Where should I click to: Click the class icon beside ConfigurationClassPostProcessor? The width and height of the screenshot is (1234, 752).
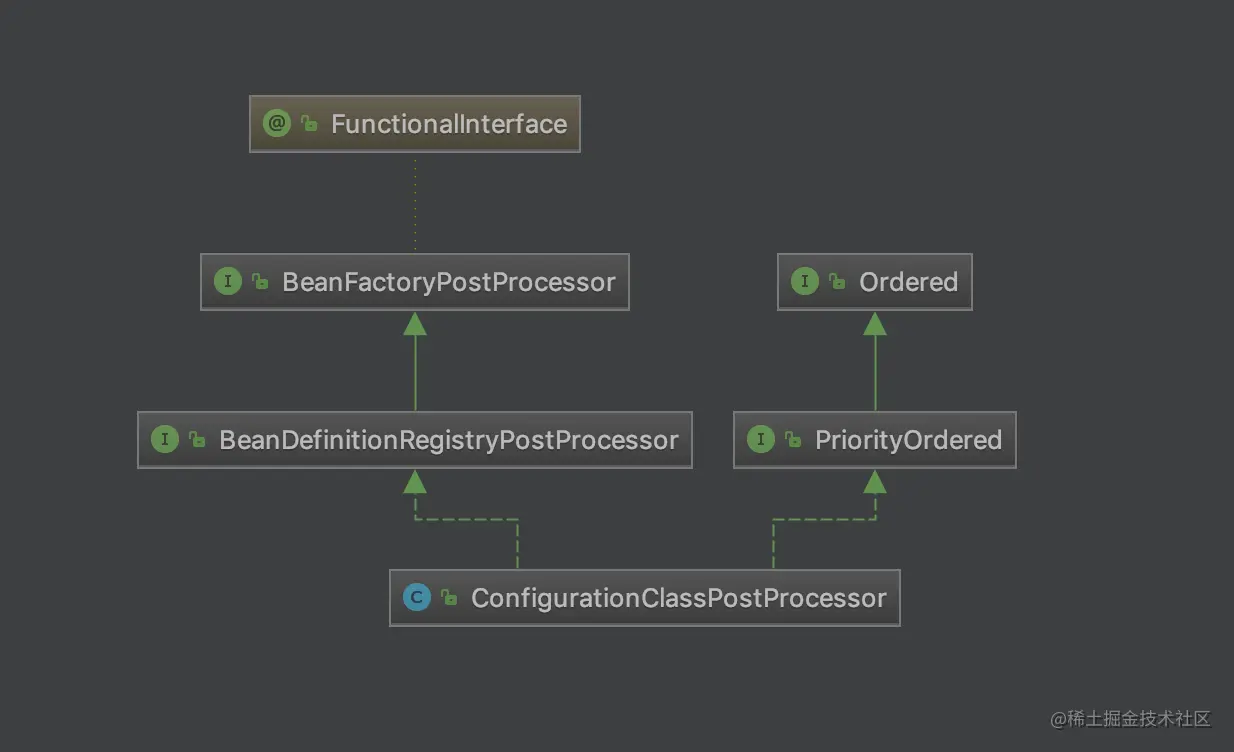tap(416, 598)
